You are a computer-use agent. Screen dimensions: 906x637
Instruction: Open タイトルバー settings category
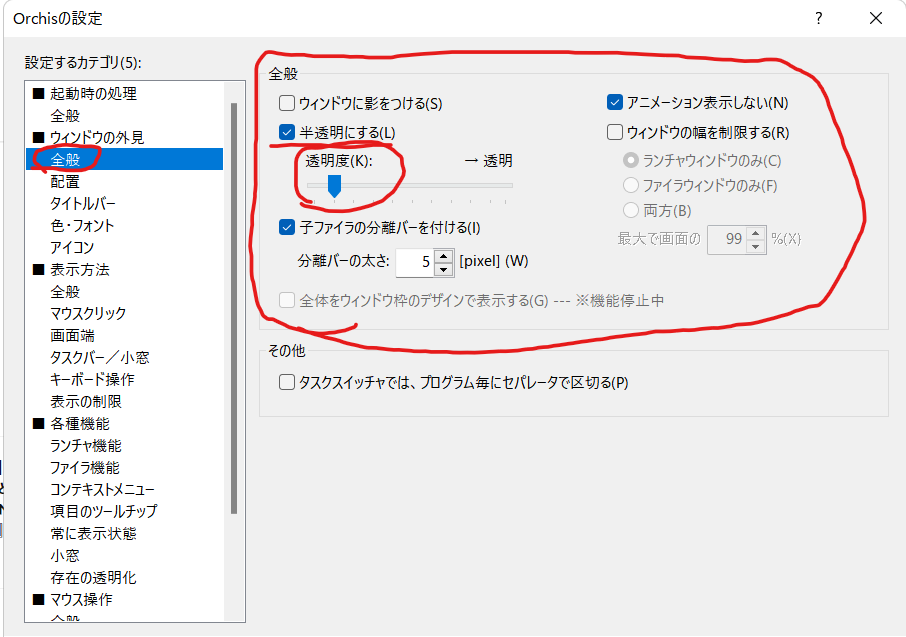(83, 203)
